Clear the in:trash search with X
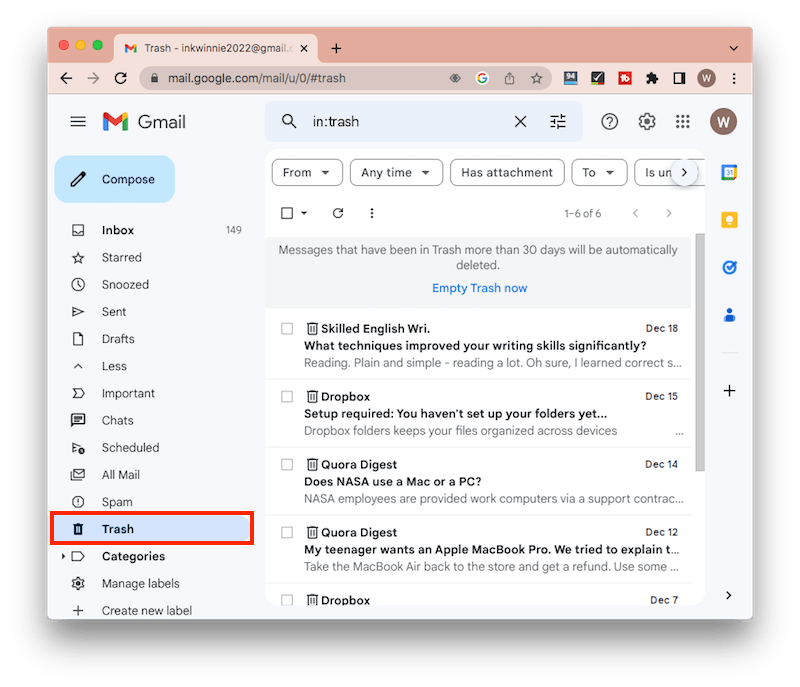Screen dimensions: 800x687 pyautogui.click(x=520, y=121)
